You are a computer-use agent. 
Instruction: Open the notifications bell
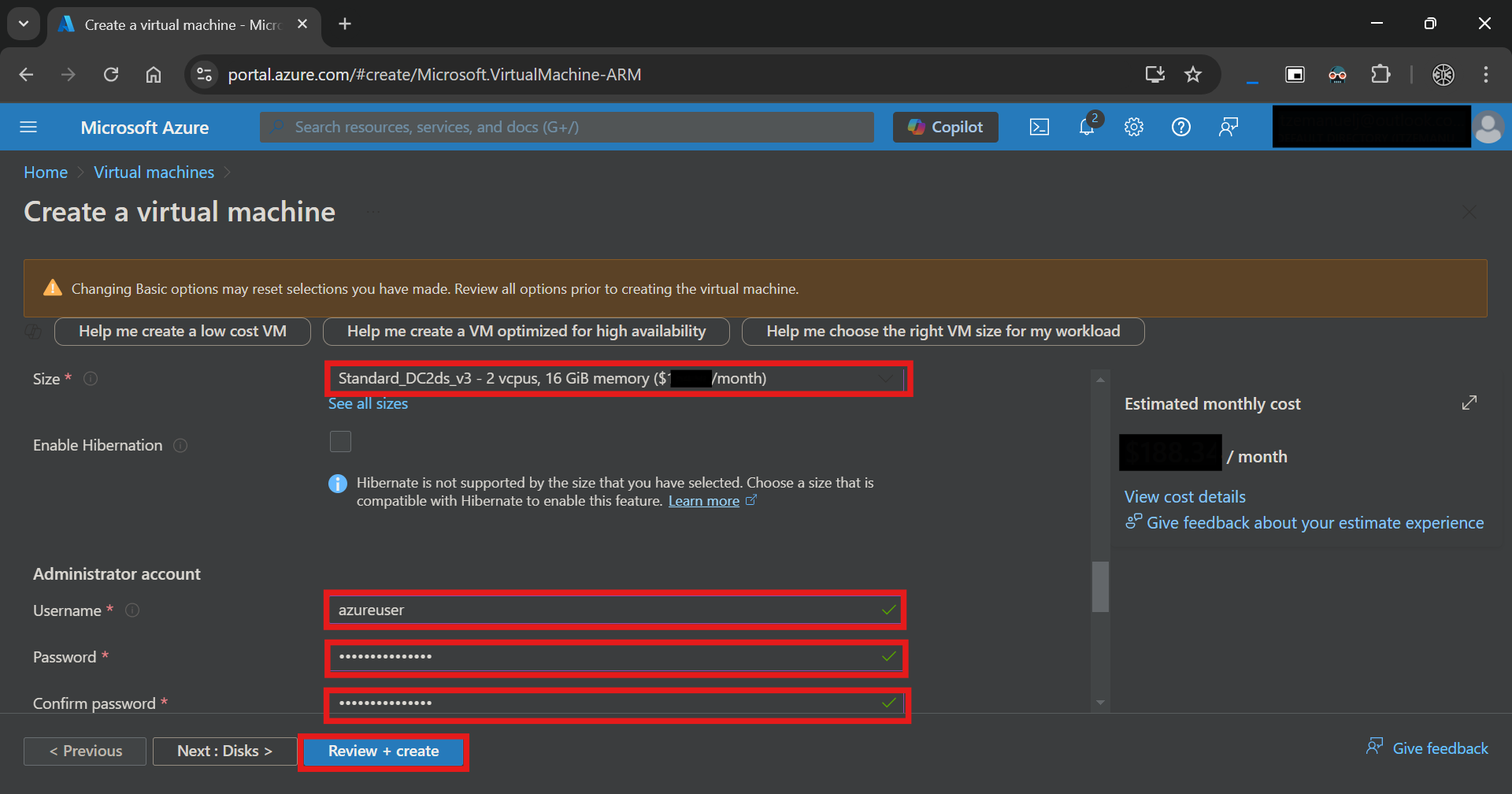pos(1088,127)
